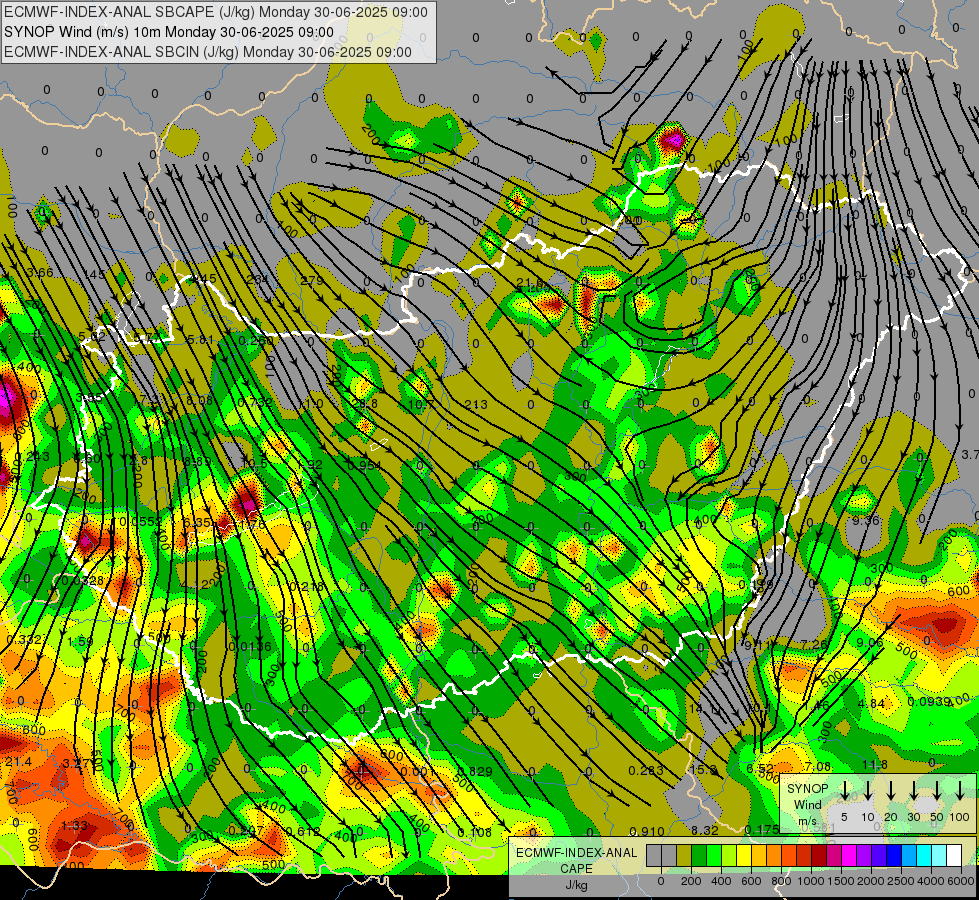Click the '3.66' value on the map
The image size is (979, 900).
pyautogui.click(x=40, y=272)
